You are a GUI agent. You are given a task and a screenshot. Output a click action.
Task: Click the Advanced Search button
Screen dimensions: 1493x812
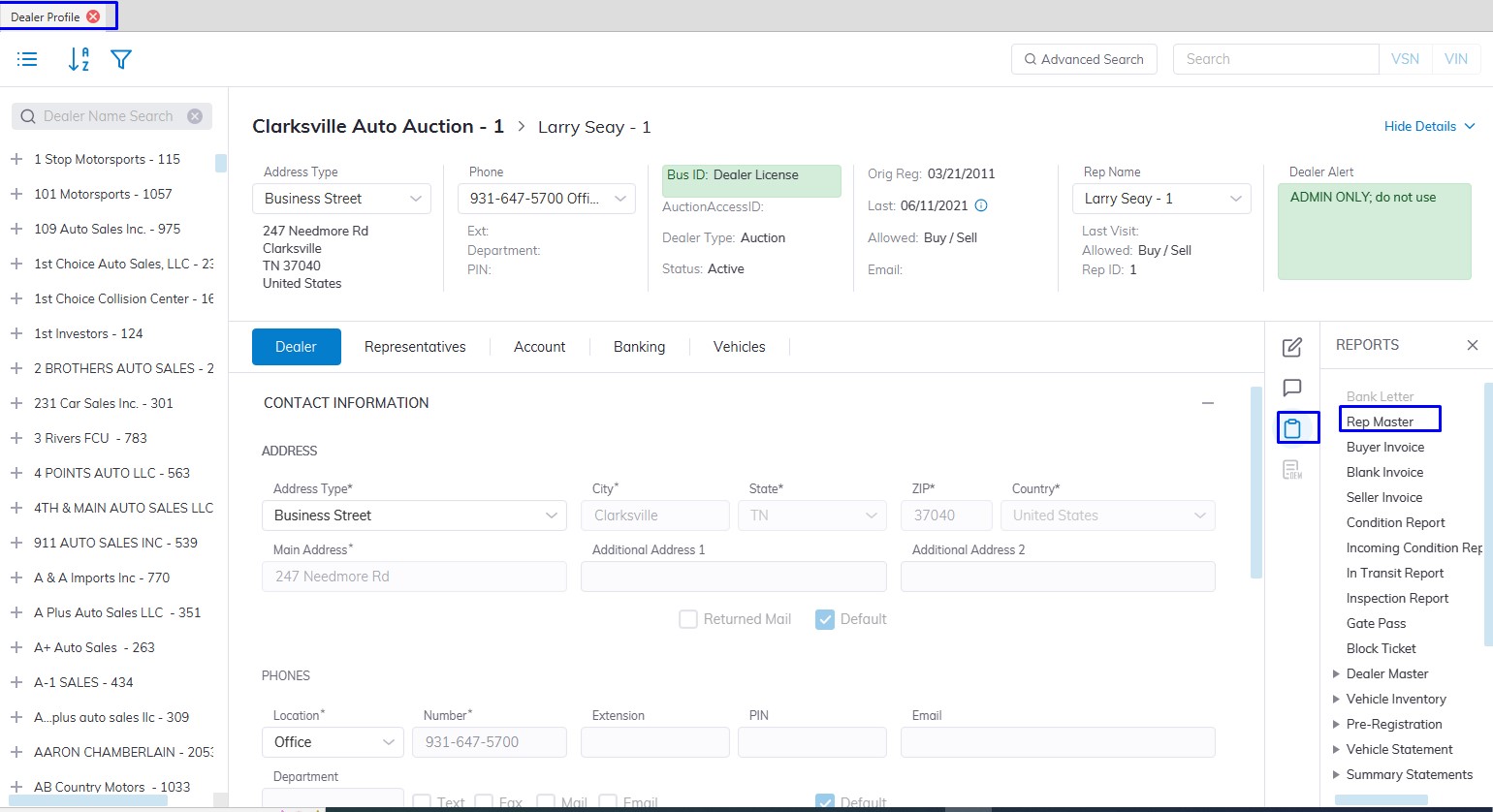click(x=1083, y=59)
